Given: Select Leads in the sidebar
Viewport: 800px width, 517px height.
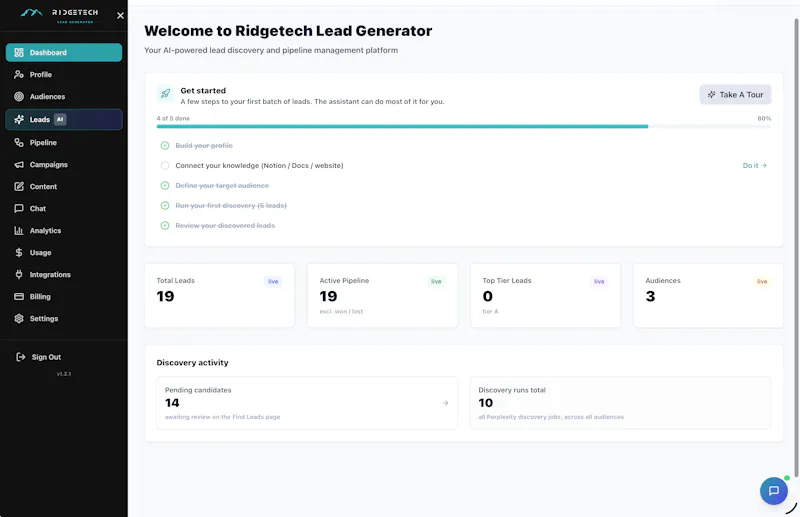Looking at the screenshot, I should tap(64, 119).
